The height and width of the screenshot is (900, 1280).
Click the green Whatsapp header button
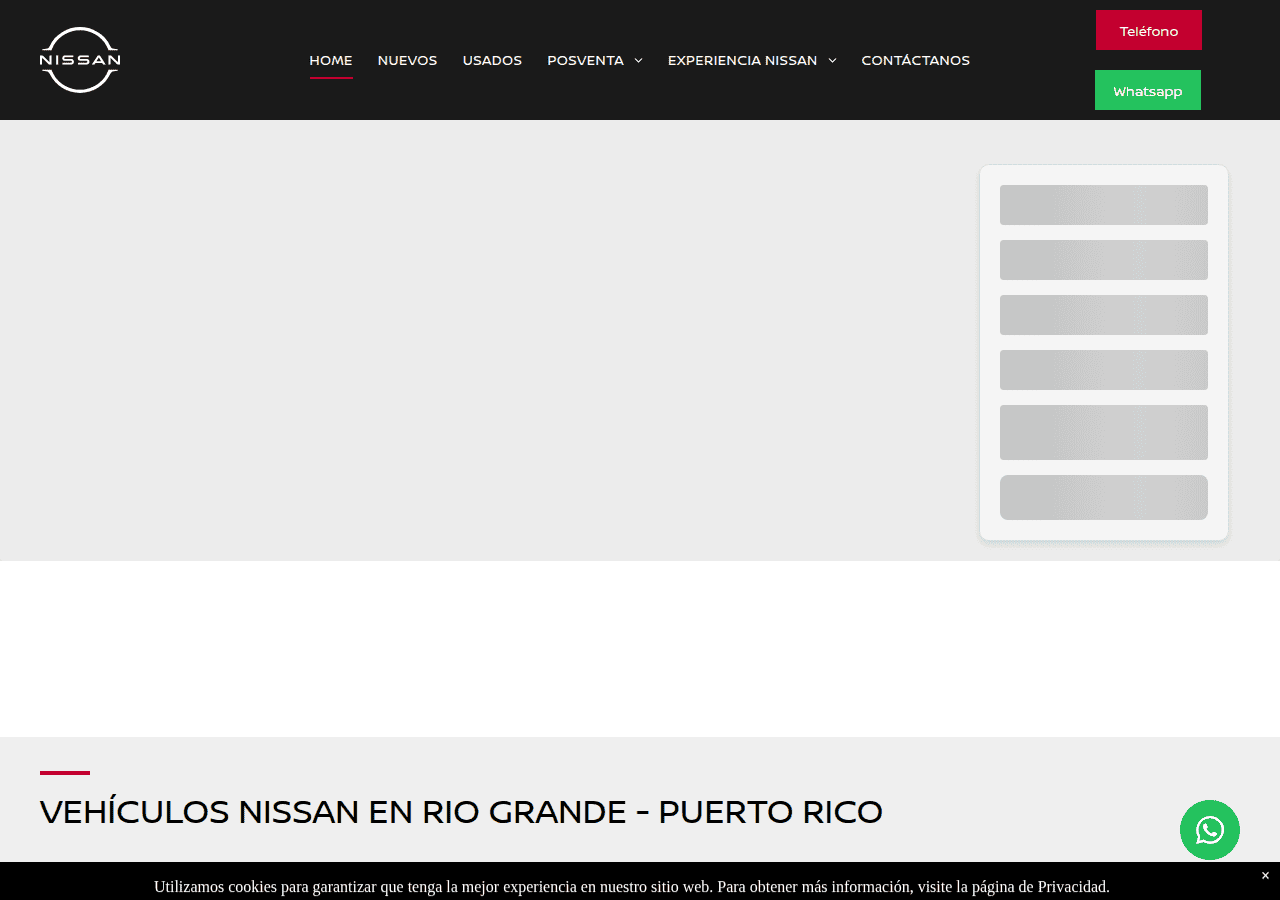(1148, 90)
